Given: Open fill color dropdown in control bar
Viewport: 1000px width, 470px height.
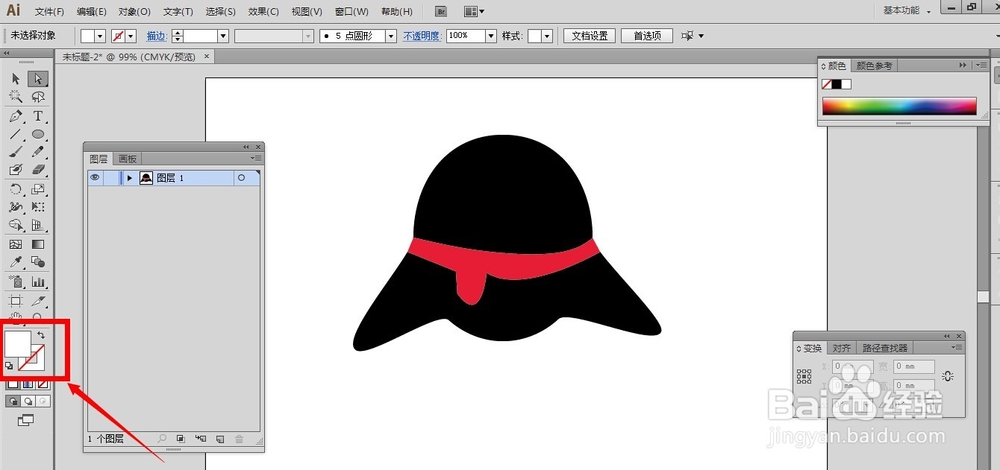Looking at the screenshot, I should [101, 36].
